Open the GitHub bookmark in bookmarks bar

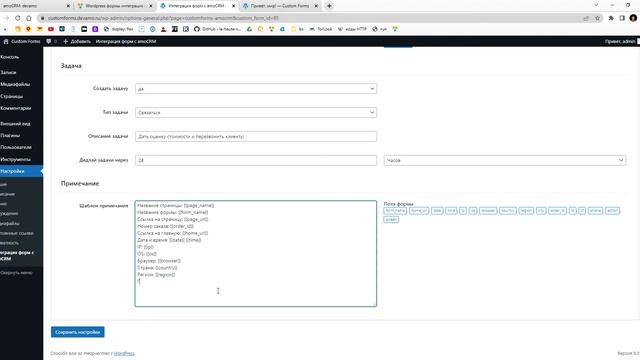(217, 29)
